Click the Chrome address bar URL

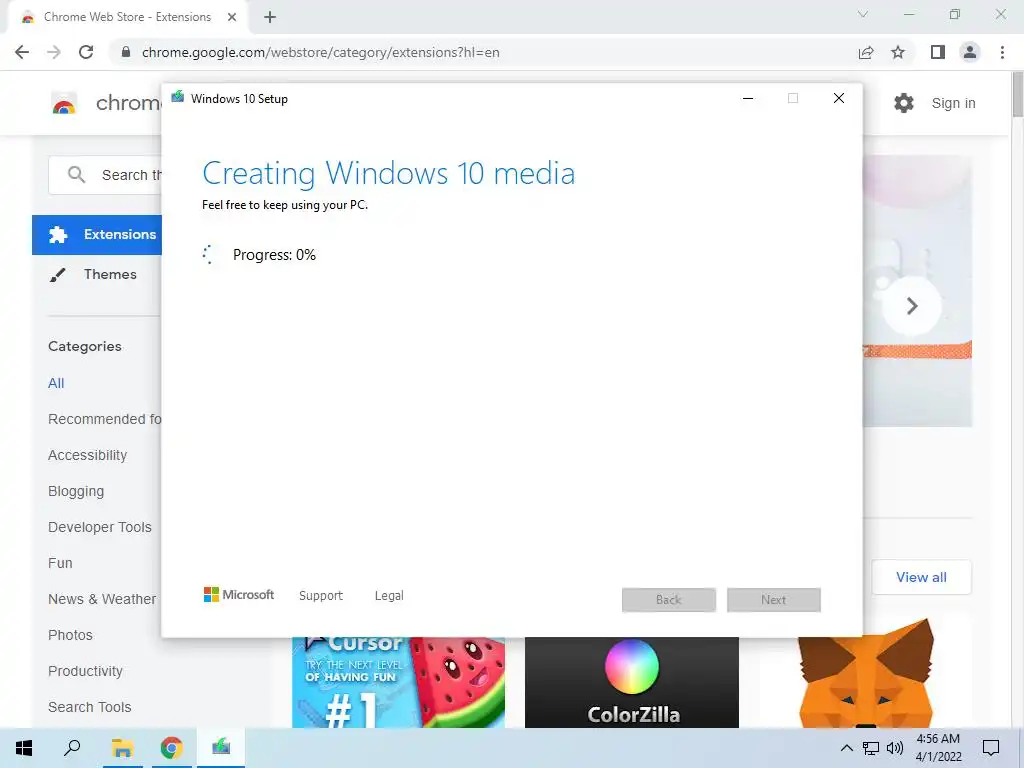click(321, 52)
